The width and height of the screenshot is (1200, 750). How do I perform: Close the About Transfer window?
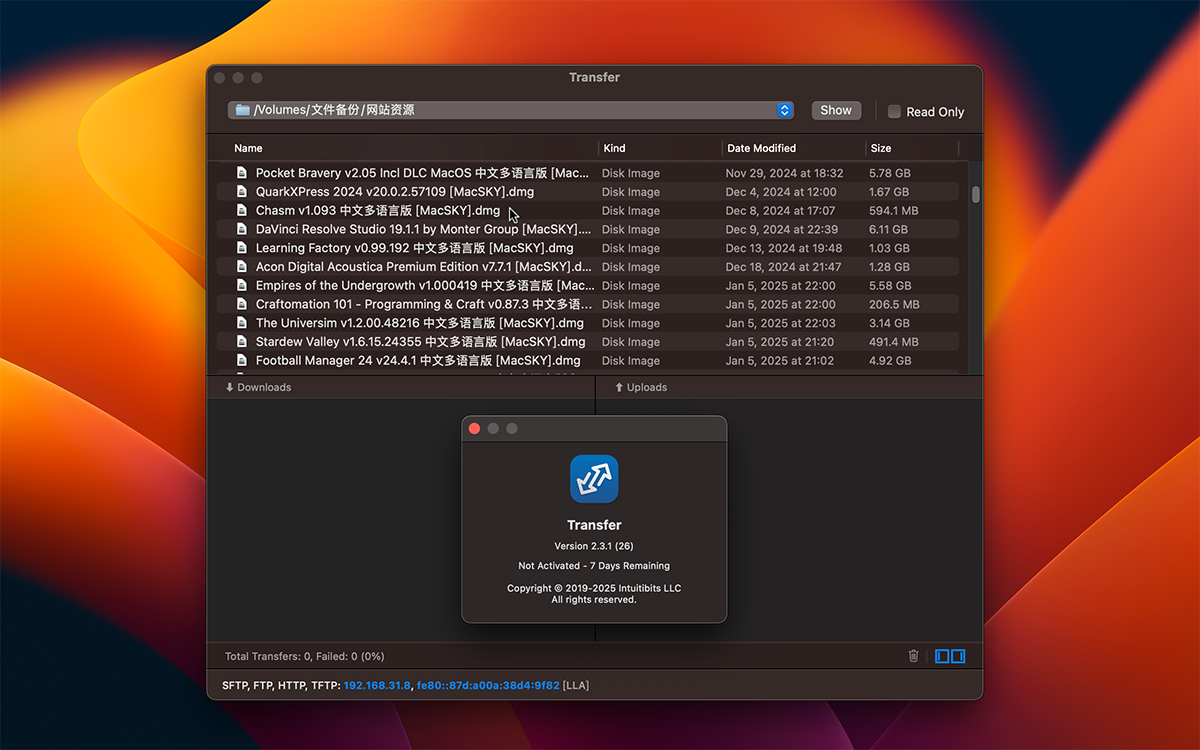pos(474,428)
